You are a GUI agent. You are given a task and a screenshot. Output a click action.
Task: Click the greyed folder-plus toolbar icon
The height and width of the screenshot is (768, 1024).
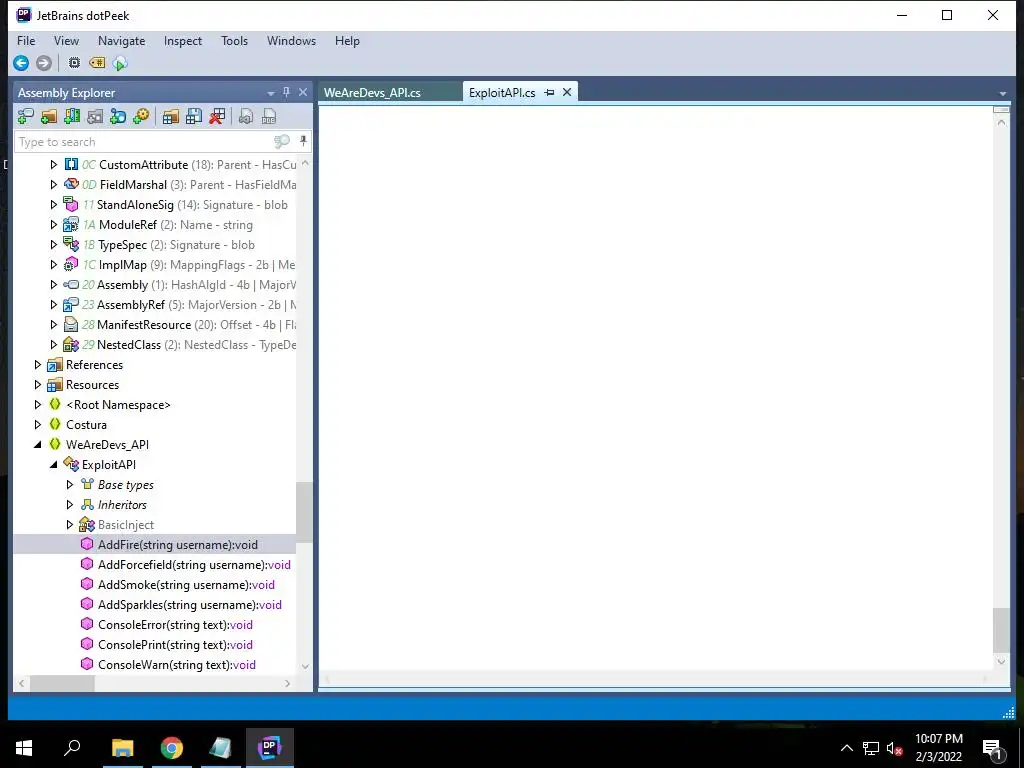[x=95, y=117]
